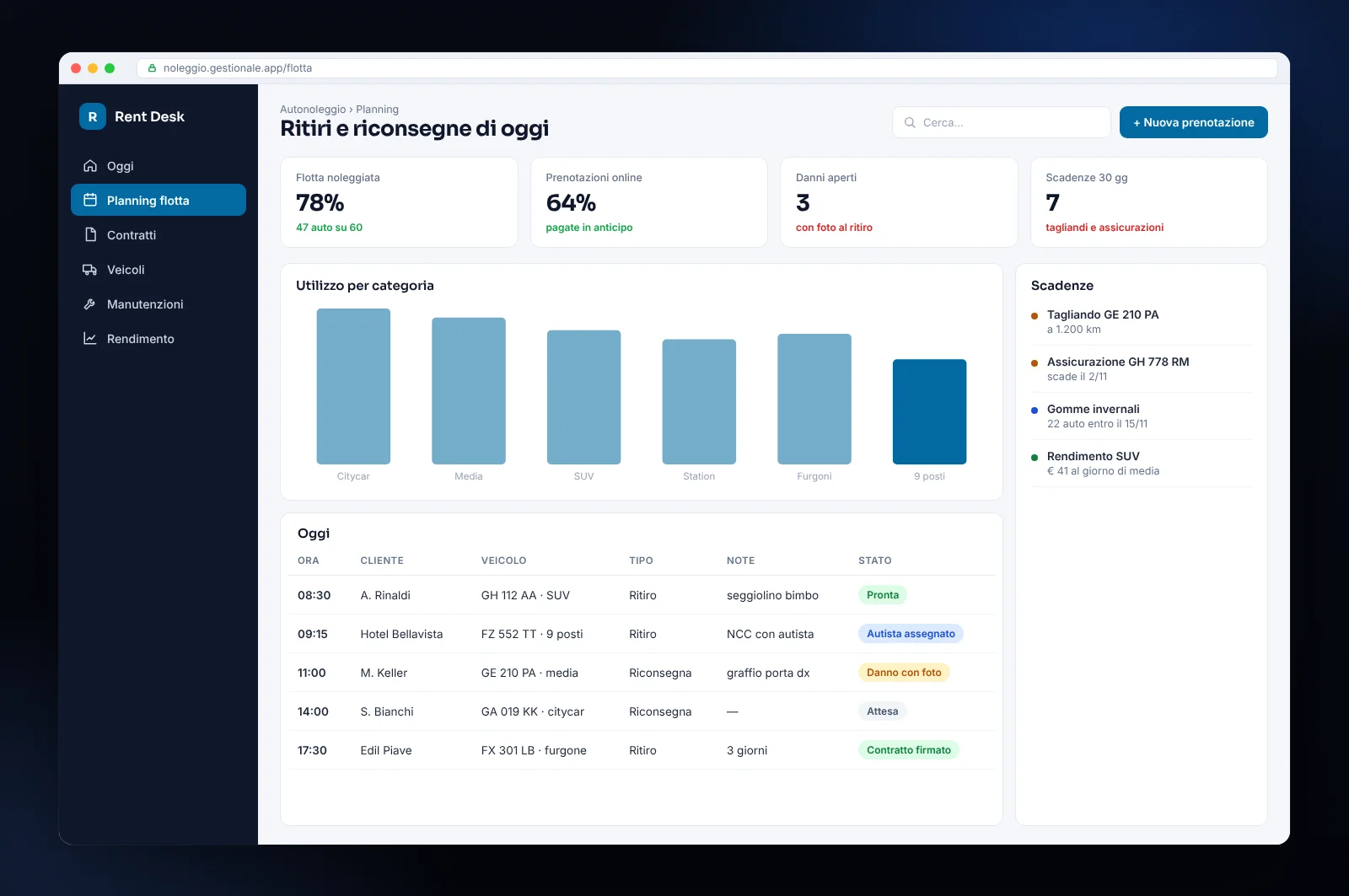Screen dimensions: 1349x896
Task: Click the Rendimento chart icon
Action: click(90, 339)
